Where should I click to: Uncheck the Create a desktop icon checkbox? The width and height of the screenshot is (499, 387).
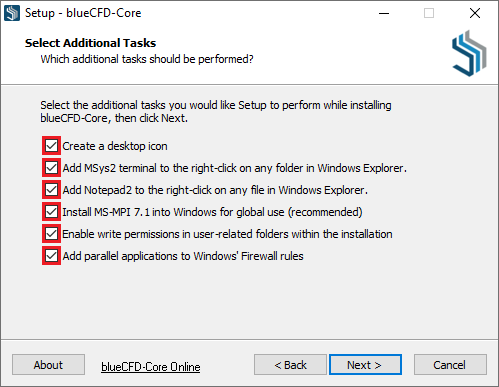tap(51, 146)
